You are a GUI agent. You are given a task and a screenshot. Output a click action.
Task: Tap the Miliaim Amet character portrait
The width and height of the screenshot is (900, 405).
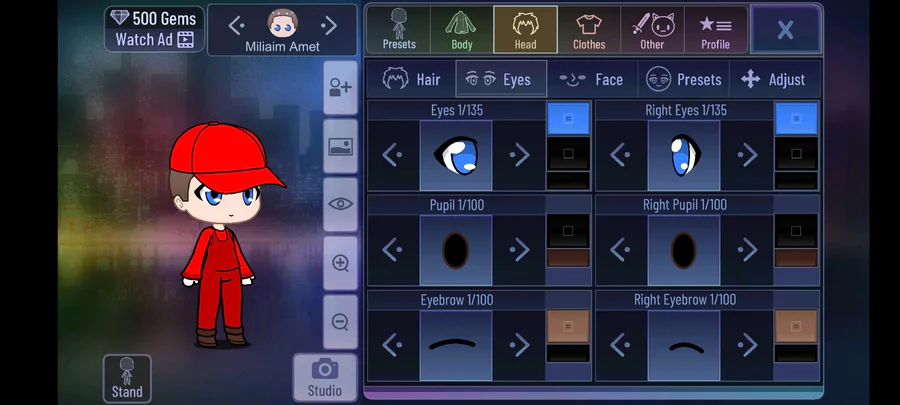point(282,24)
